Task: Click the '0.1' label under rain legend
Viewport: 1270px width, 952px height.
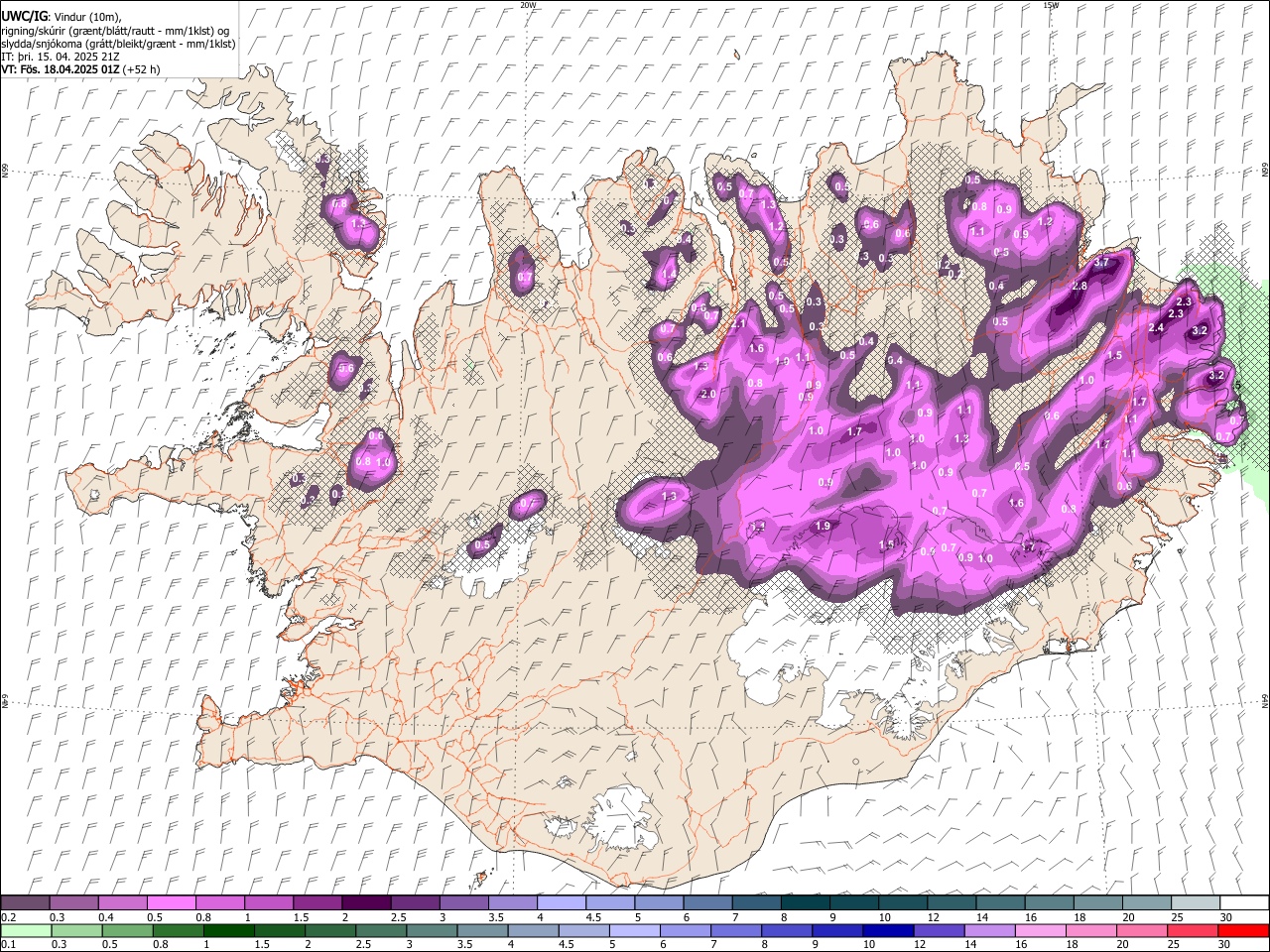Action: 8,945
